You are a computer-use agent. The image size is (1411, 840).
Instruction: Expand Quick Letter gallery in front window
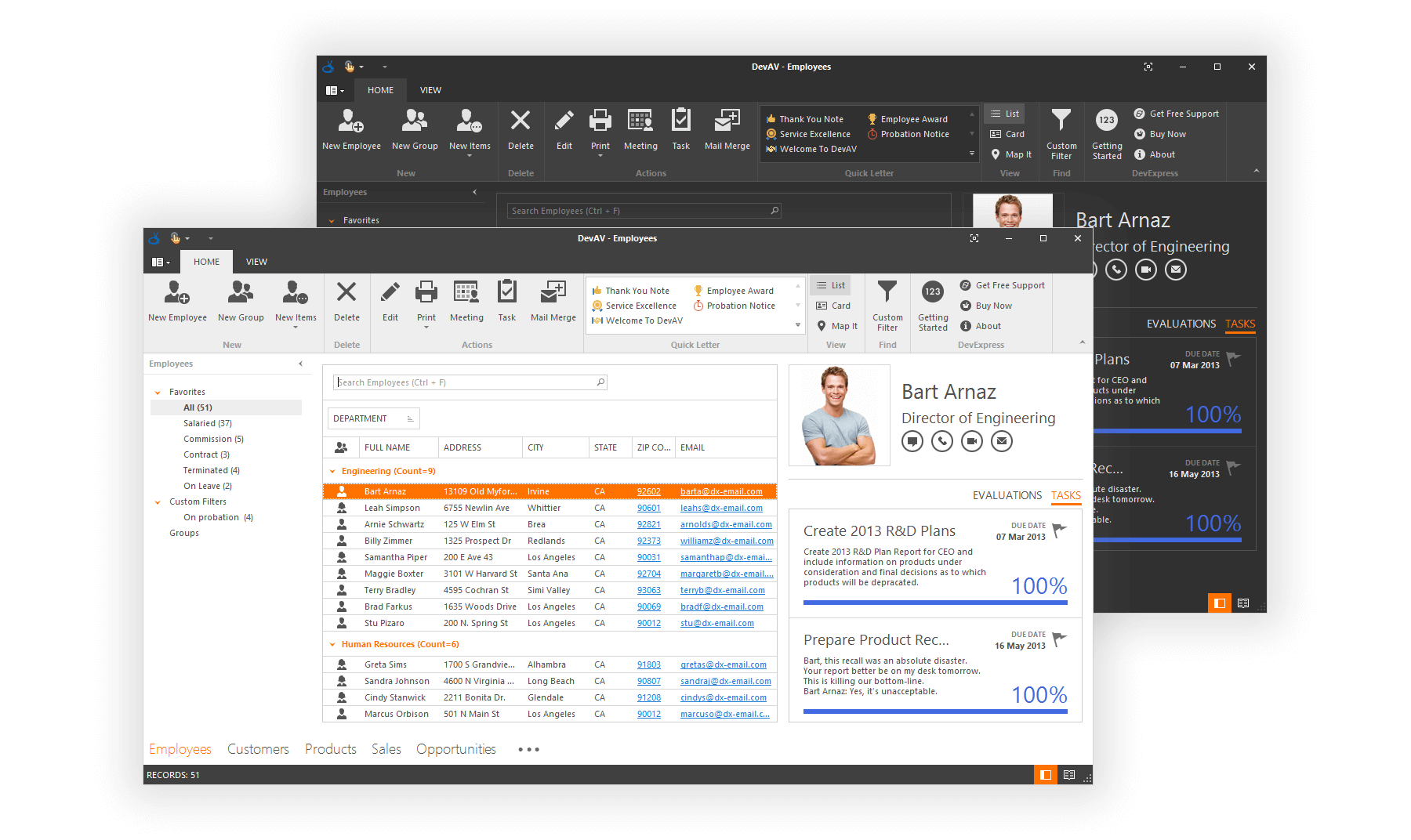click(x=798, y=325)
